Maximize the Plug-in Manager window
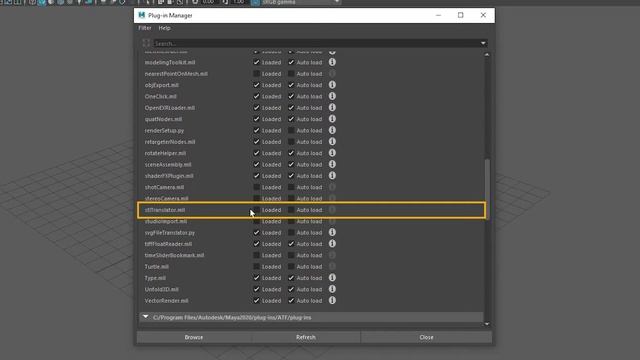This screenshot has height=360, width=640. tap(460, 15)
